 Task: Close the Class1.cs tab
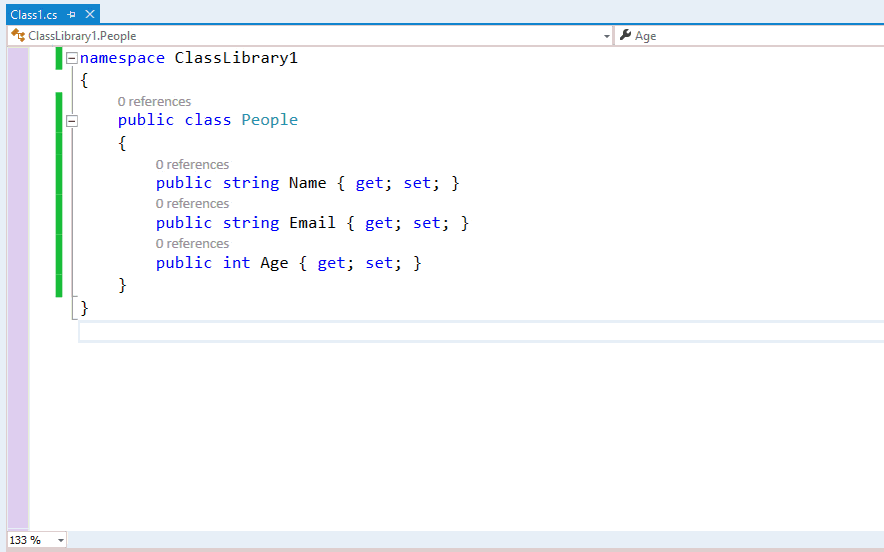[90, 15]
